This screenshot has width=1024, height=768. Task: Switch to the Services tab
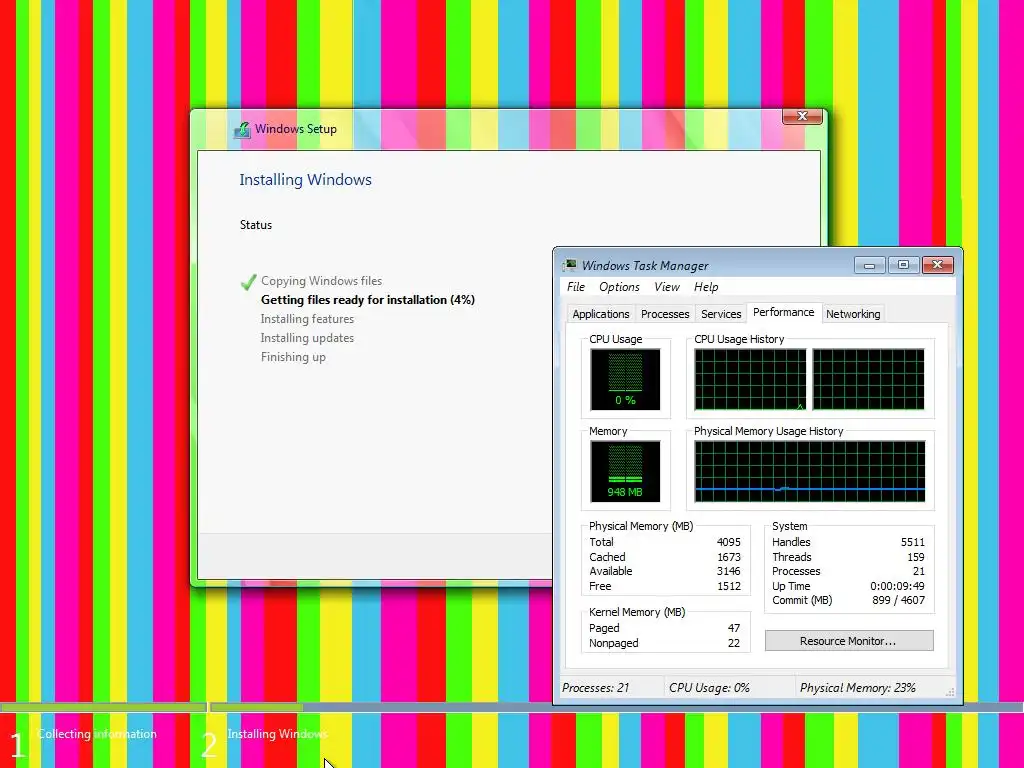(721, 314)
